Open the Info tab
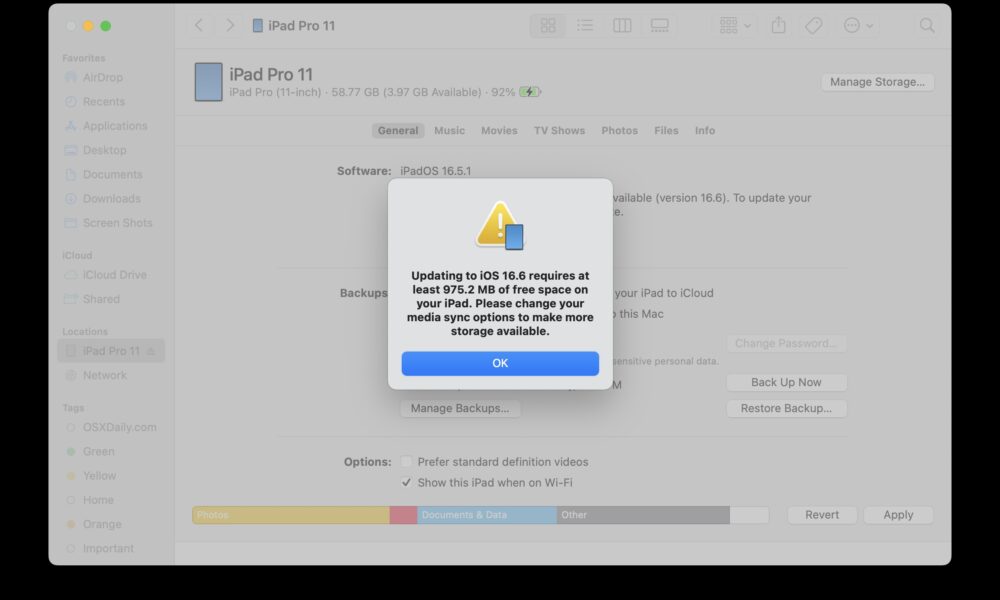The height and width of the screenshot is (600, 1000). point(705,131)
